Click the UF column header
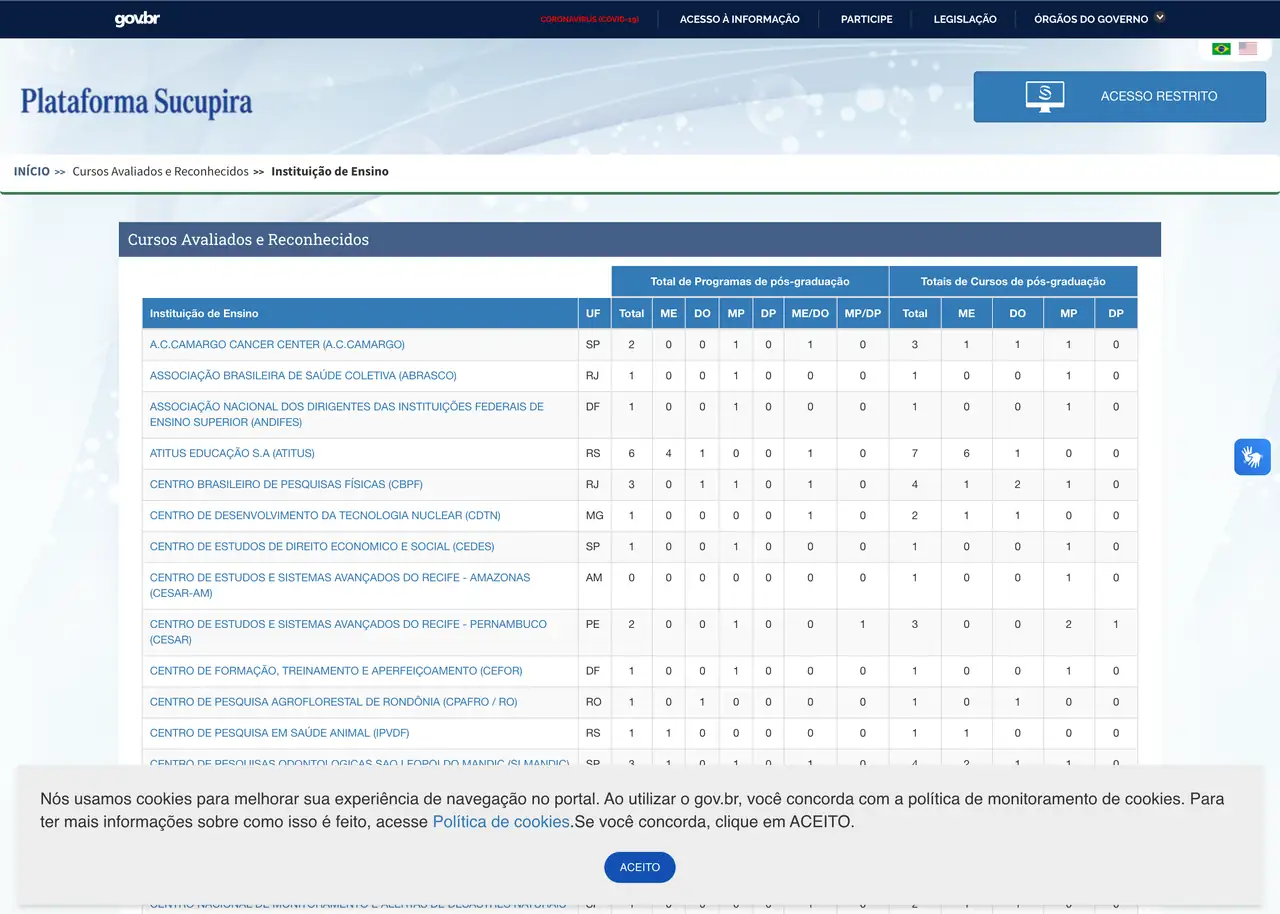Image resolution: width=1280 pixels, height=914 pixels. (x=594, y=313)
